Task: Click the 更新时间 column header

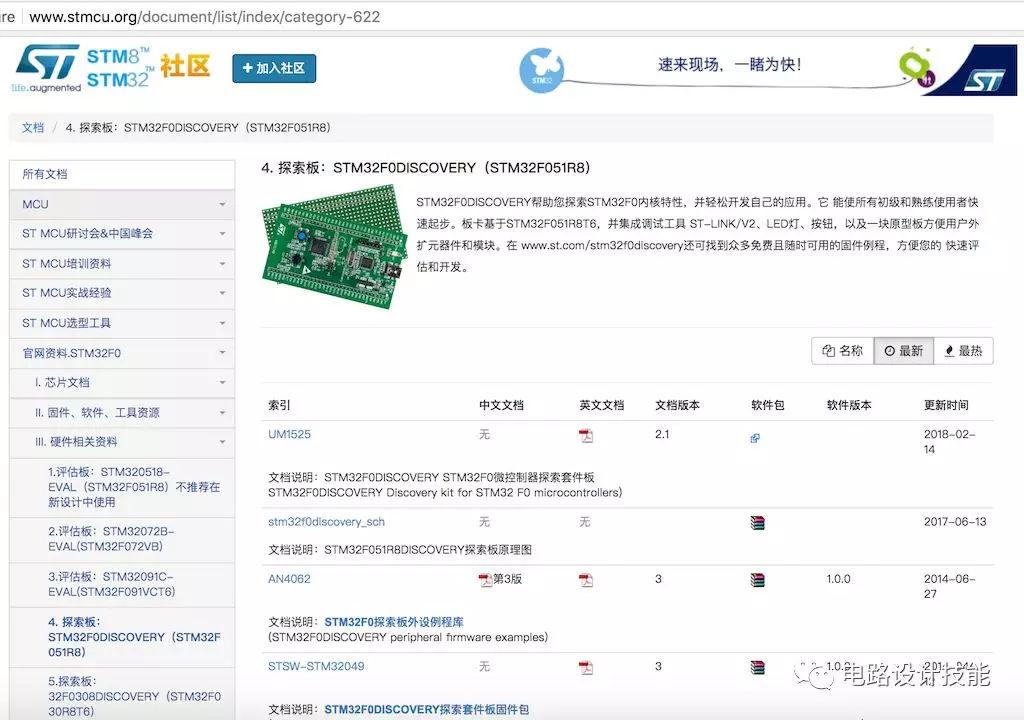Action: click(x=946, y=406)
